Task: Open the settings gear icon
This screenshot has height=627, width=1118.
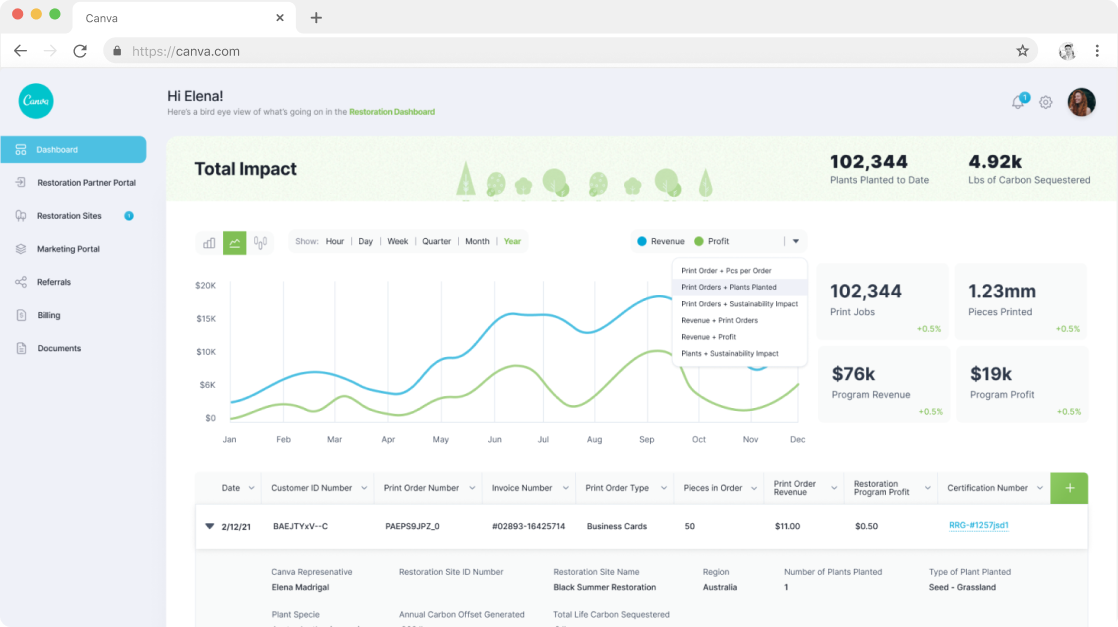Action: point(1046,102)
